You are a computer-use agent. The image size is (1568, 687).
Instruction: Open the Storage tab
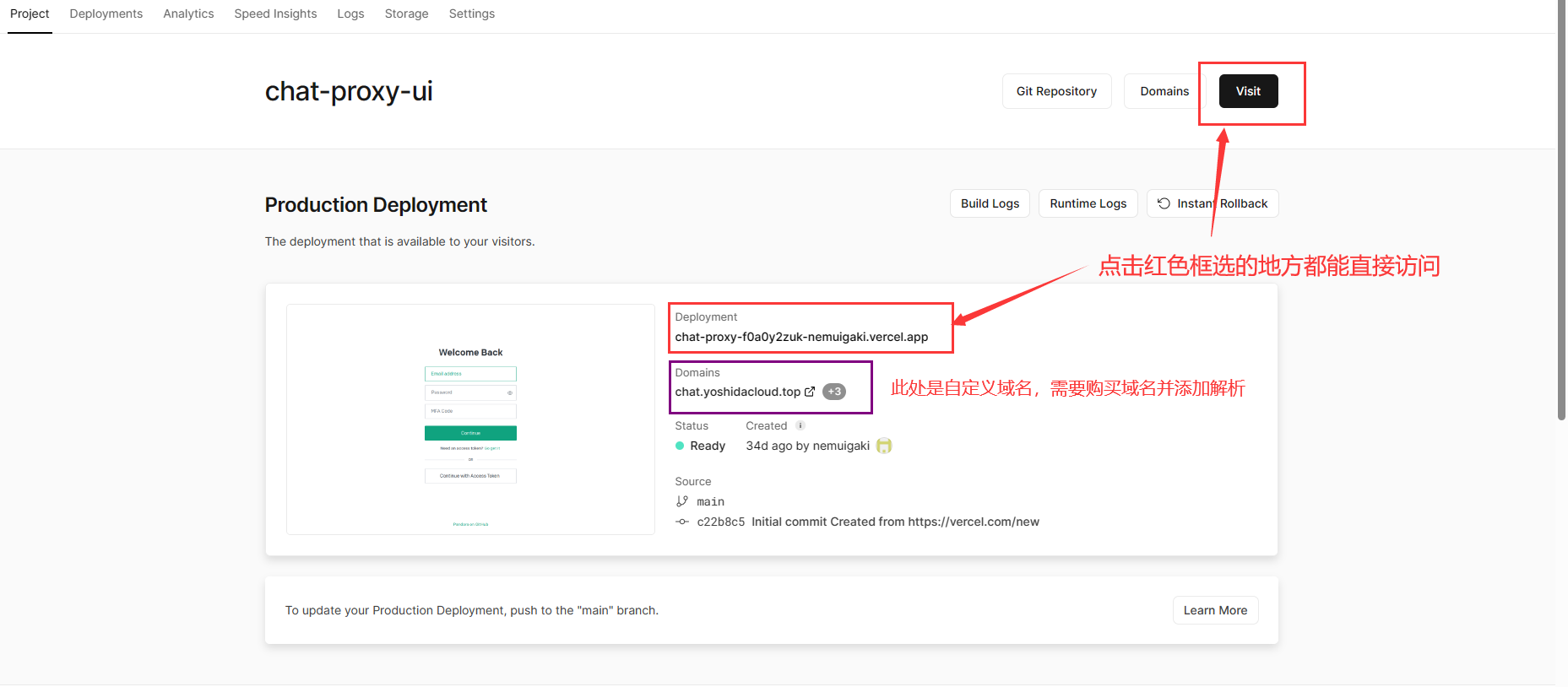pos(406,14)
